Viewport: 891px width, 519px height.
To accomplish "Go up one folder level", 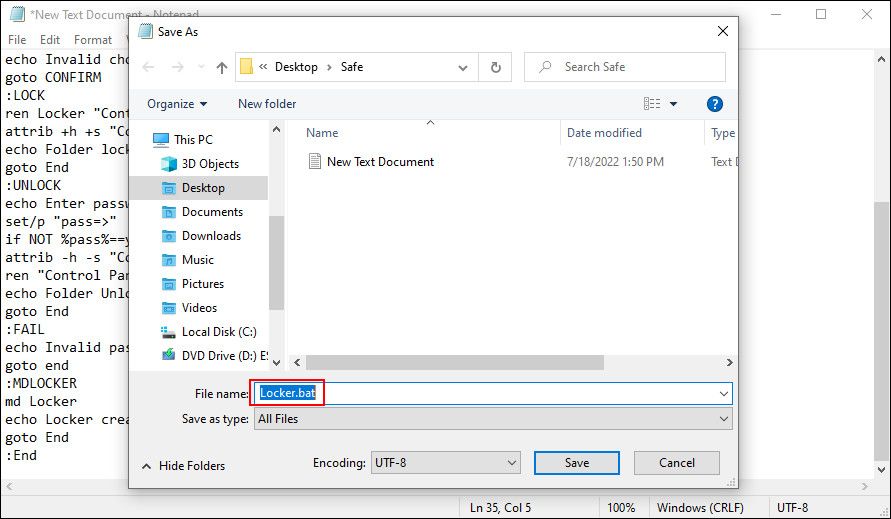I will pos(222,67).
